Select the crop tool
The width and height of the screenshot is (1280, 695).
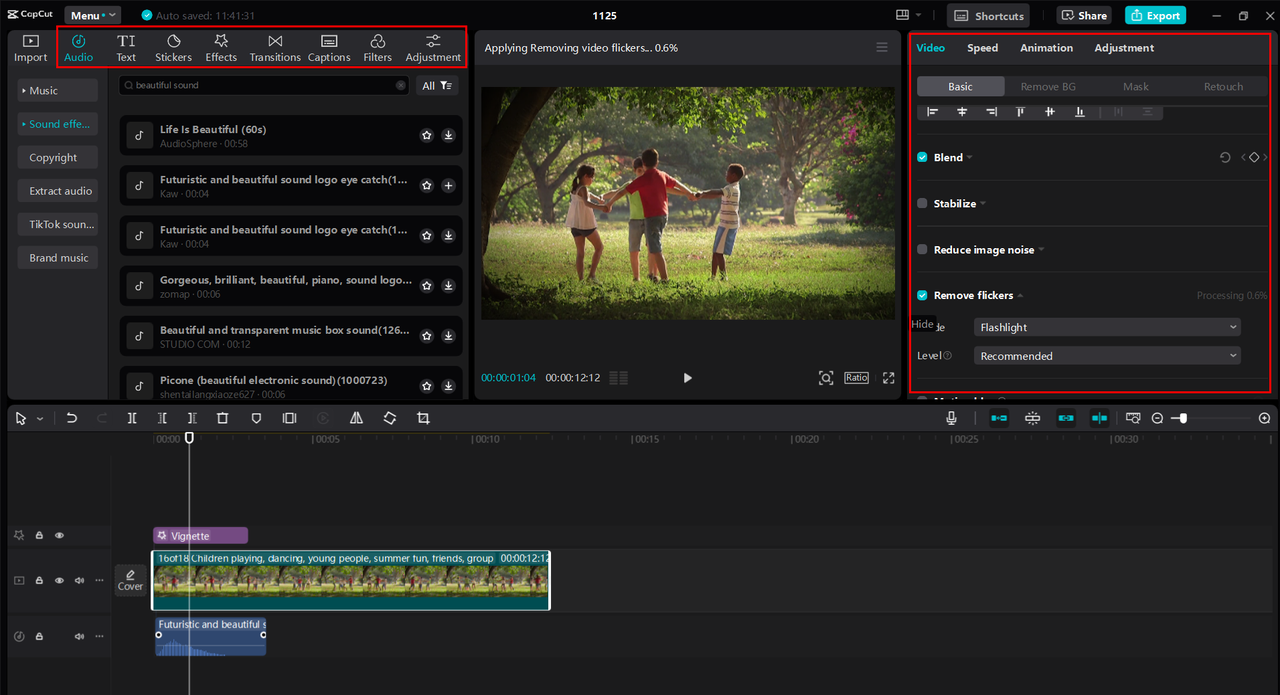(x=423, y=418)
